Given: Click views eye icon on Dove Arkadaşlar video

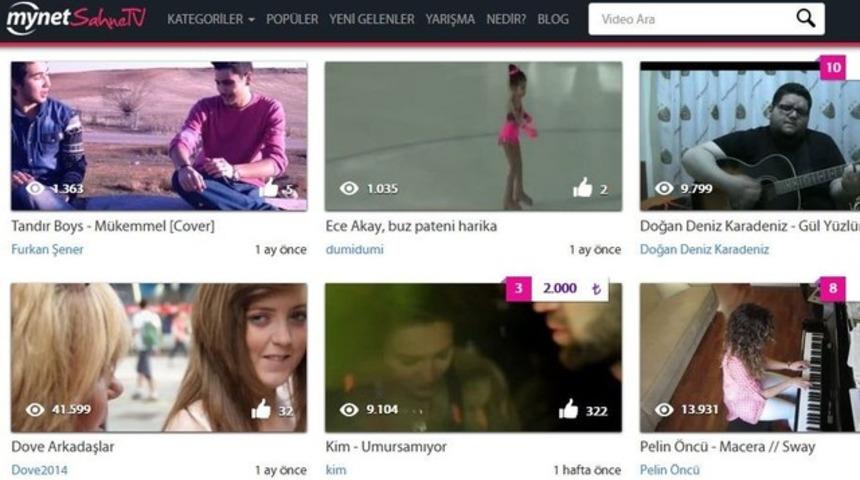Looking at the screenshot, I should (x=35, y=409).
